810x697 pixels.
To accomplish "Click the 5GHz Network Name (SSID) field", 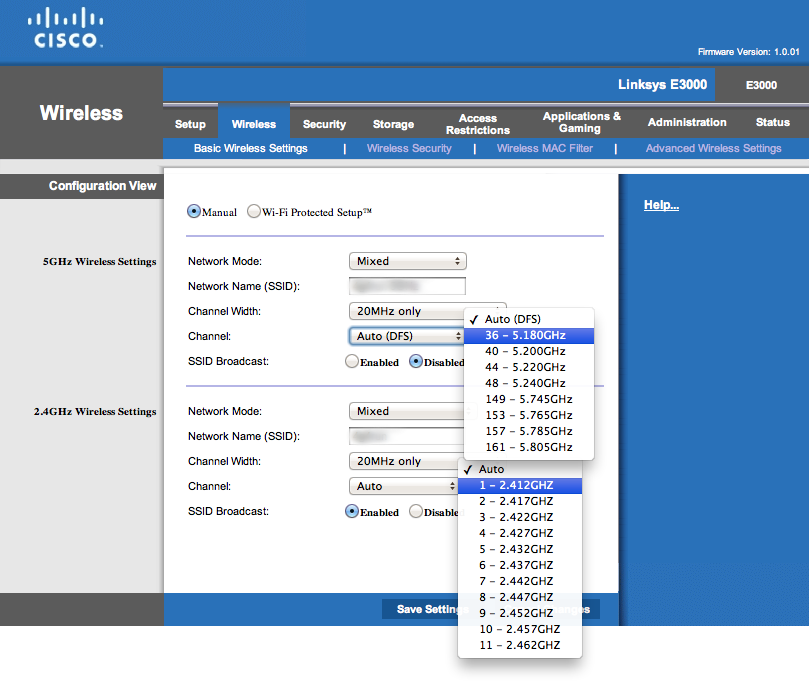I will 408,286.
